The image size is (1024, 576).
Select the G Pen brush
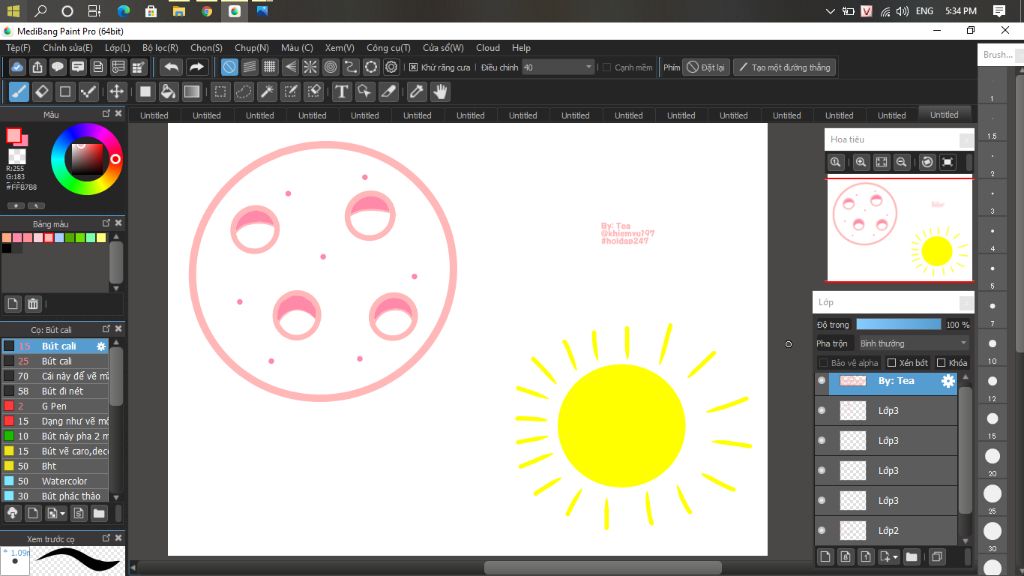(x=56, y=406)
